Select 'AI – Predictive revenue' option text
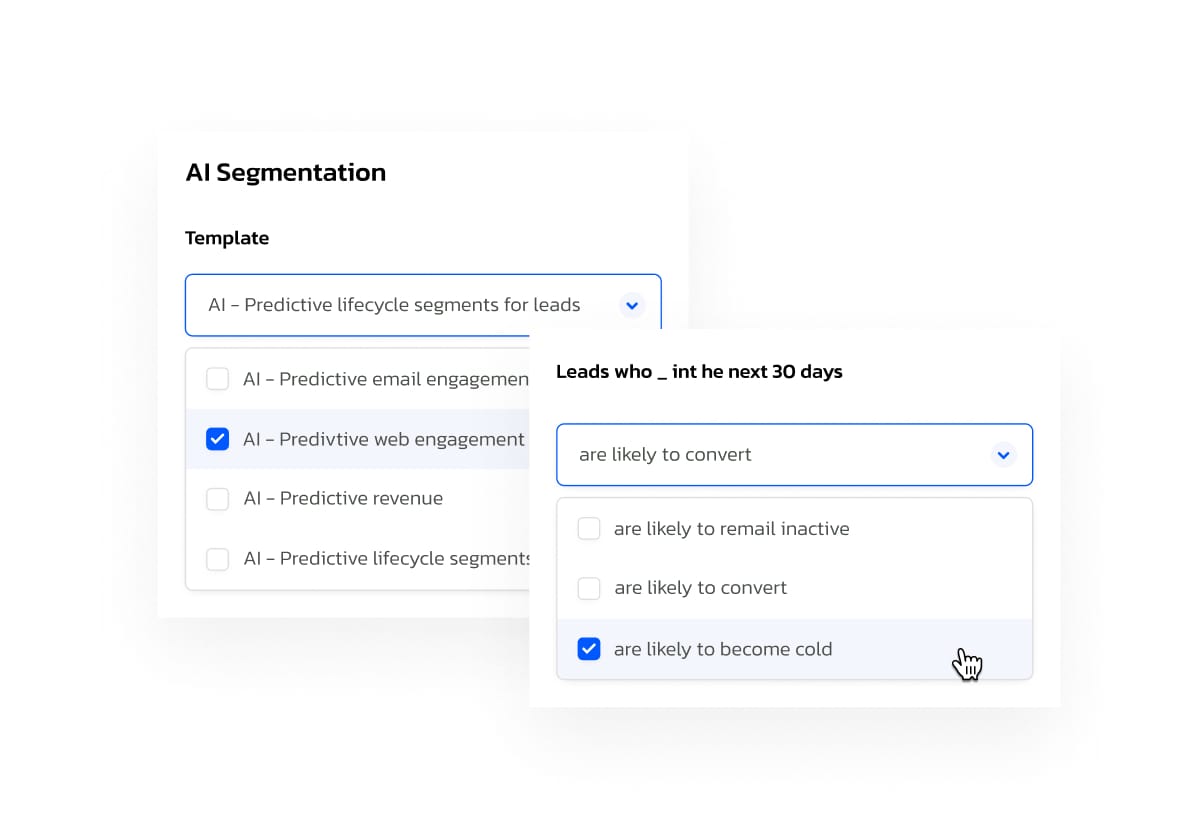Image resolution: width=1180 pixels, height=840 pixels. click(343, 498)
